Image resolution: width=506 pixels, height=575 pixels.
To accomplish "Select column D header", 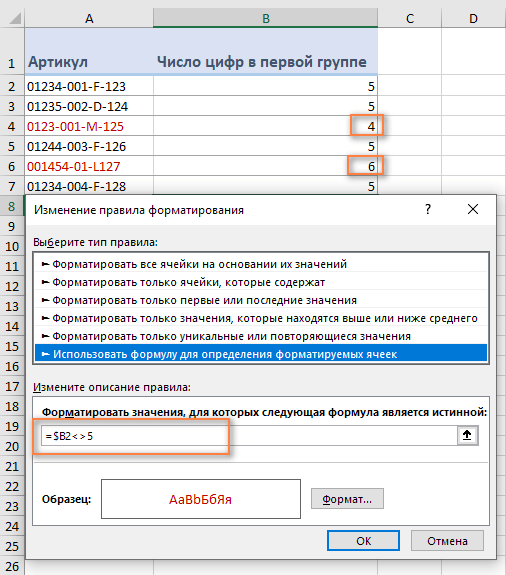I will click(x=473, y=18).
